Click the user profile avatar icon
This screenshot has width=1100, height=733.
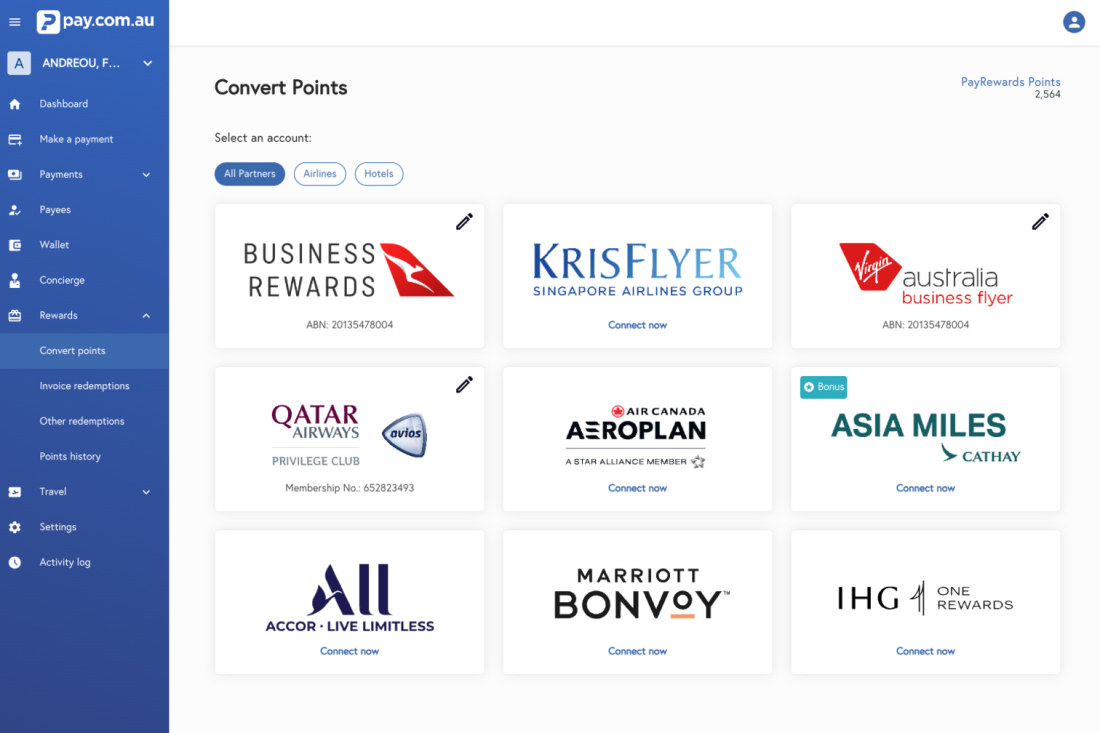tap(1074, 22)
